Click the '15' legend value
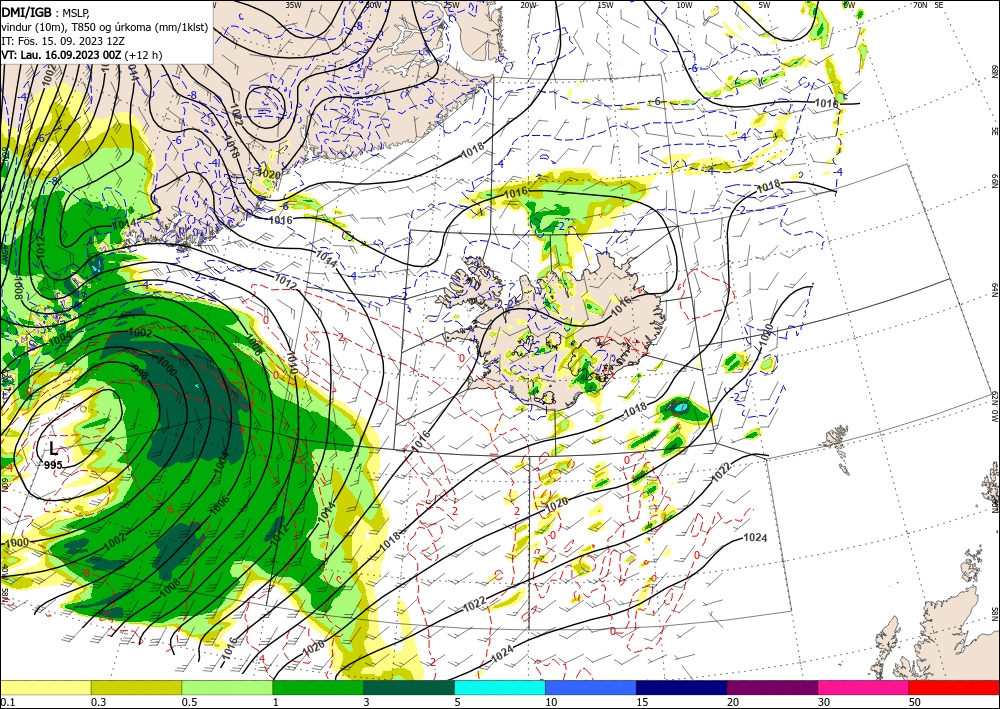The image size is (1000, 709). coord(642,702)
